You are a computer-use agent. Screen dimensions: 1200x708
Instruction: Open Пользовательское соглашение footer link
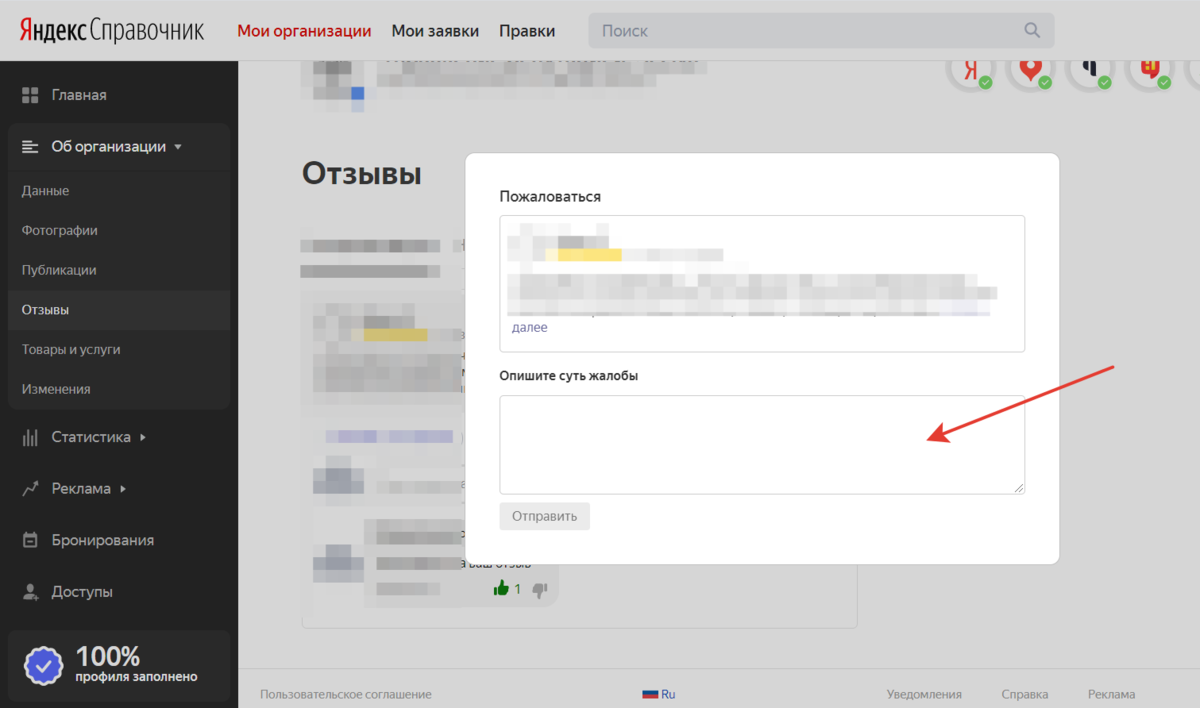(346, 694)
